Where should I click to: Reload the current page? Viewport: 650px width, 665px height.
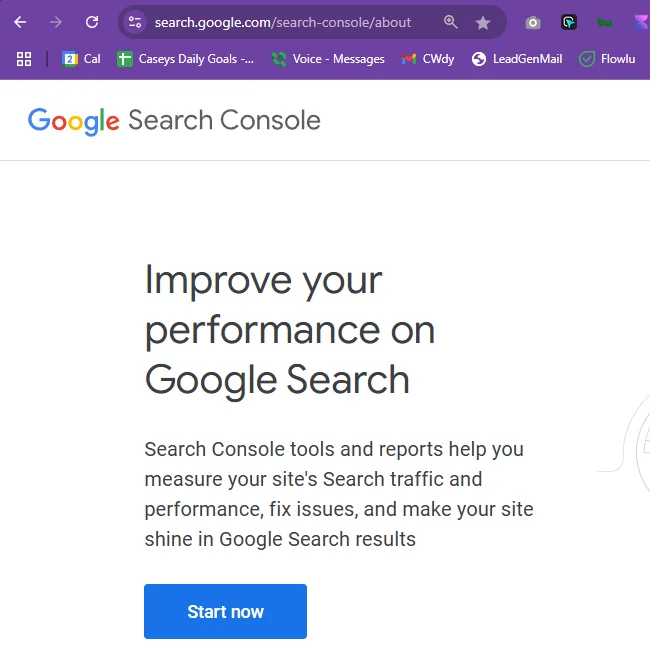(x=92, y=22)
